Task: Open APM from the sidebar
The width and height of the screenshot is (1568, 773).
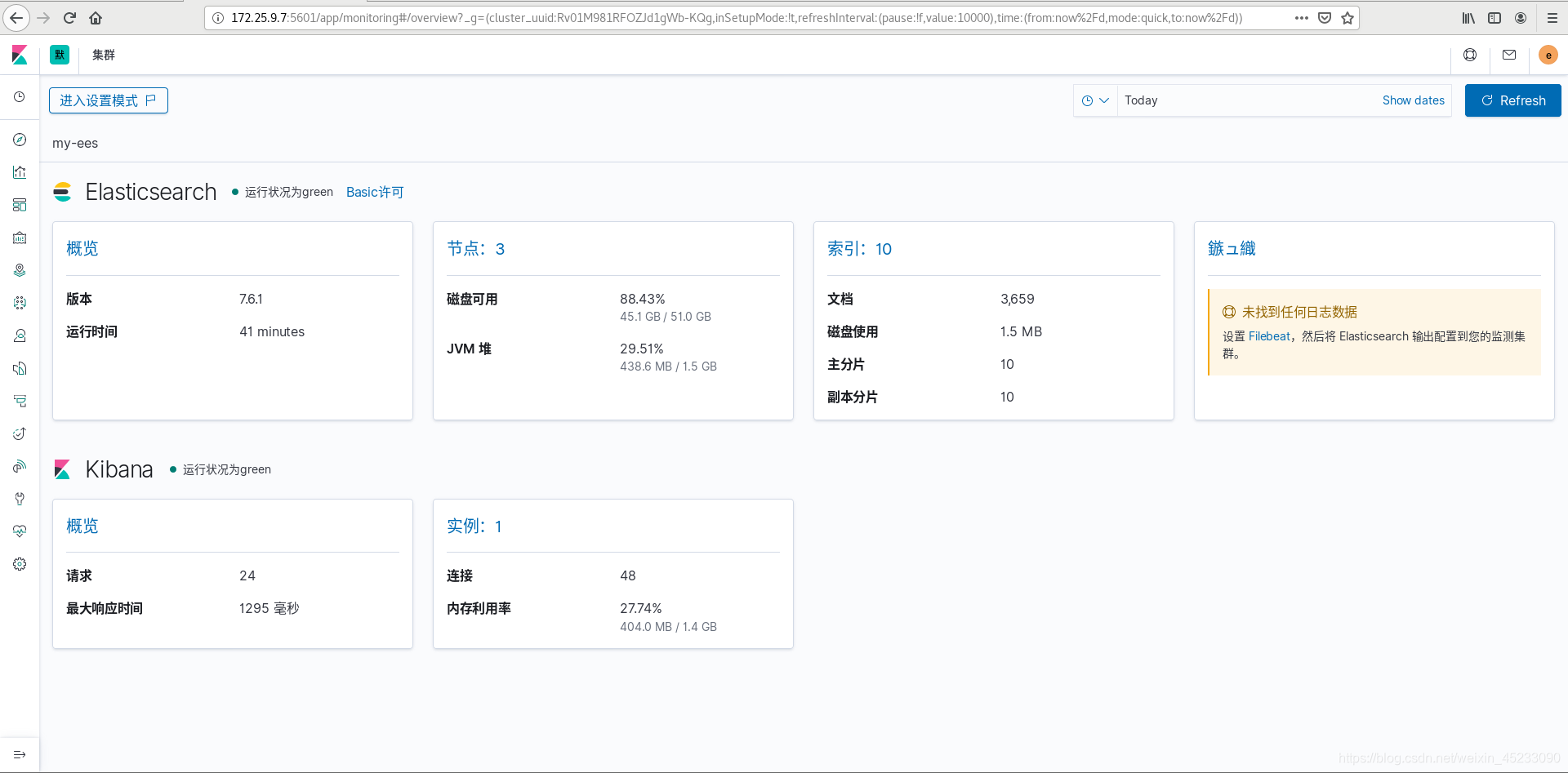Action: click(x=20, y=401)
